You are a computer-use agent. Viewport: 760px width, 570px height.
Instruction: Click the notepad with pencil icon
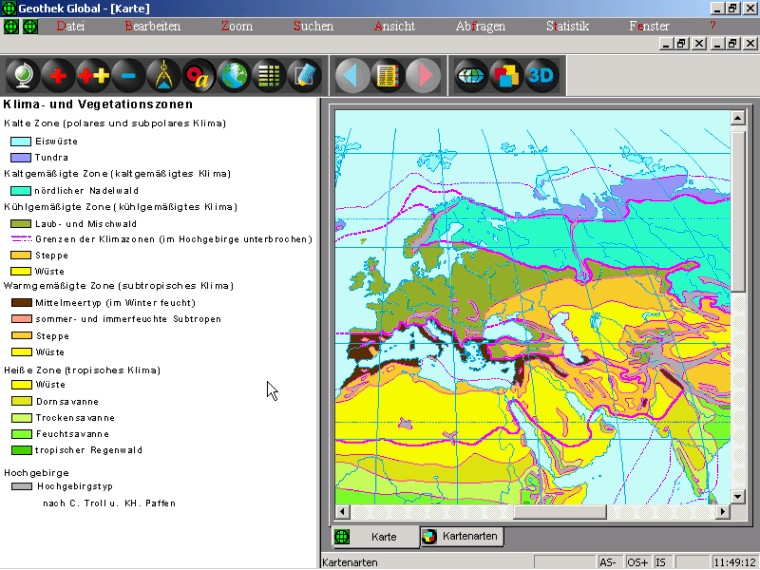pyautogui.click(x=304, y=75)
